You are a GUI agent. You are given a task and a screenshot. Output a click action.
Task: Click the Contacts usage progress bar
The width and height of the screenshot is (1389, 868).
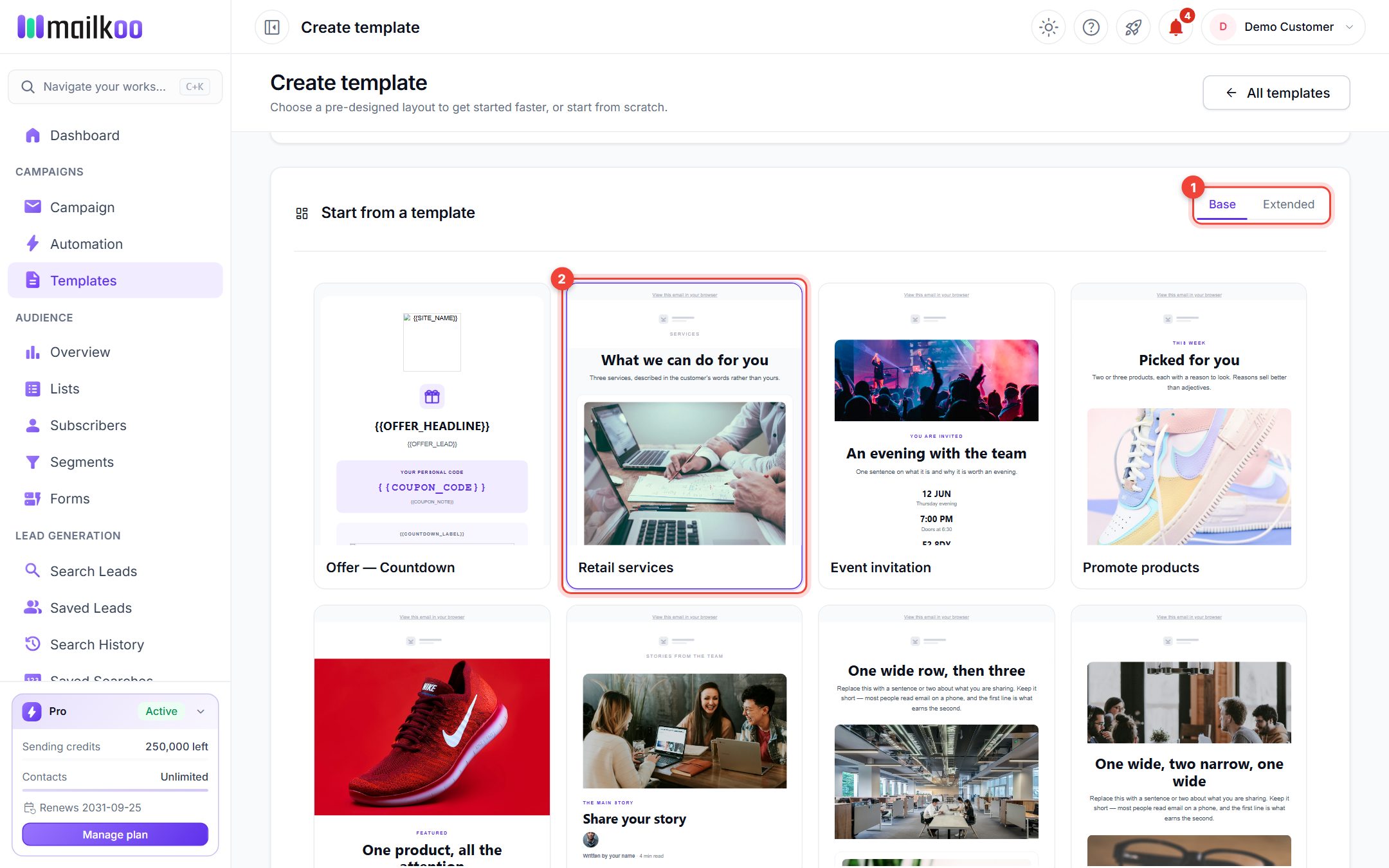click(115, 790)
